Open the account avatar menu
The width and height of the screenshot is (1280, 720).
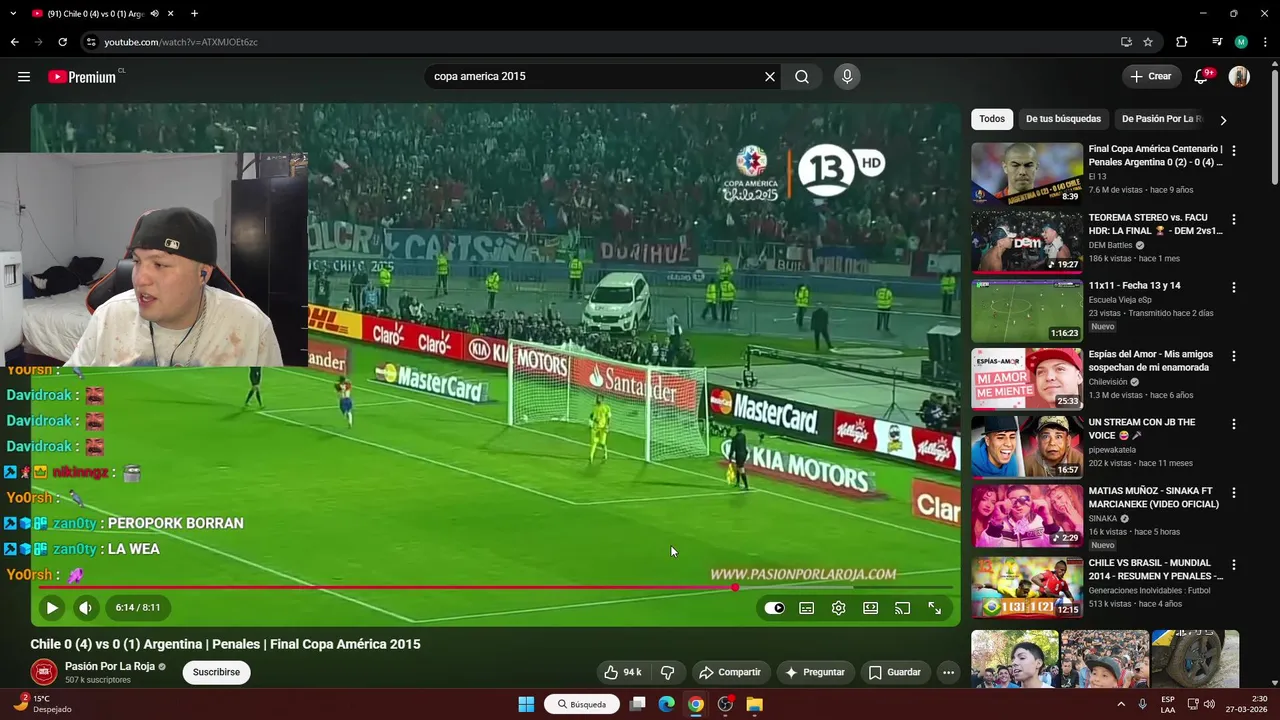(1239, 76)
